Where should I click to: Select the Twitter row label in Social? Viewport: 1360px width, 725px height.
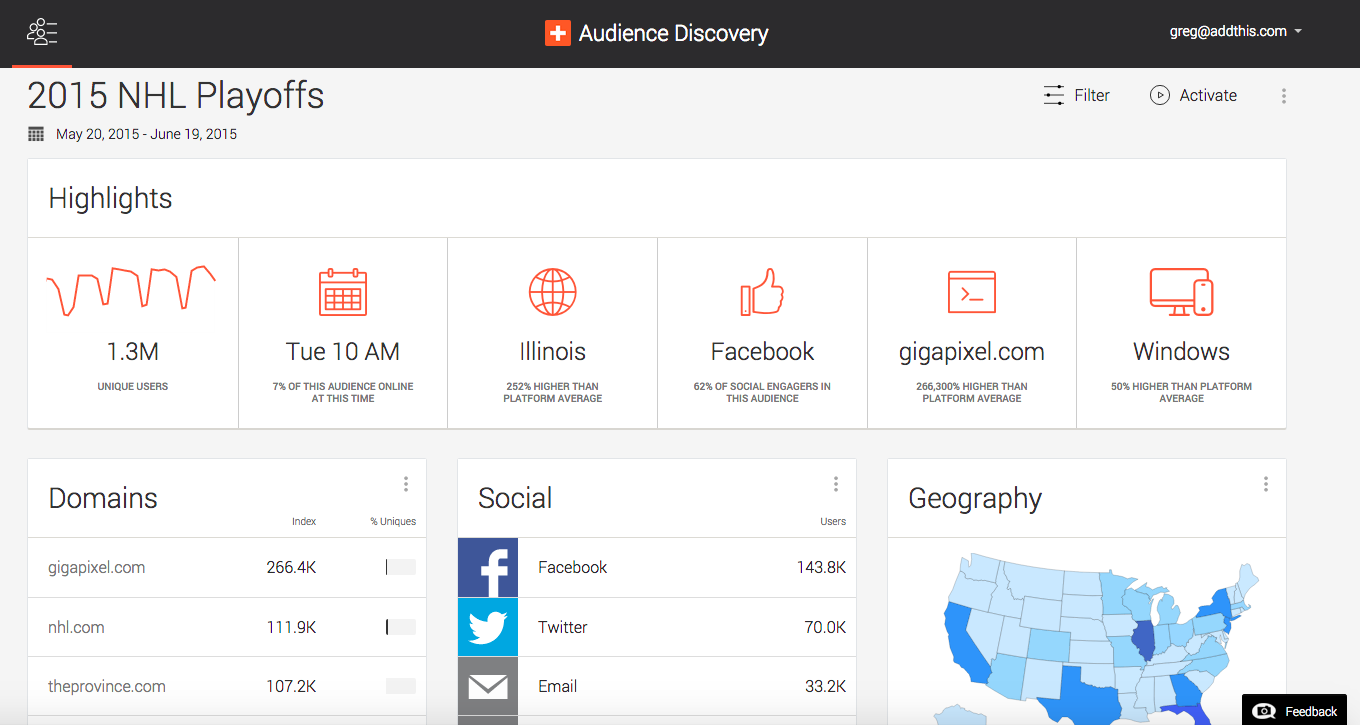click(x=563, y=627)
